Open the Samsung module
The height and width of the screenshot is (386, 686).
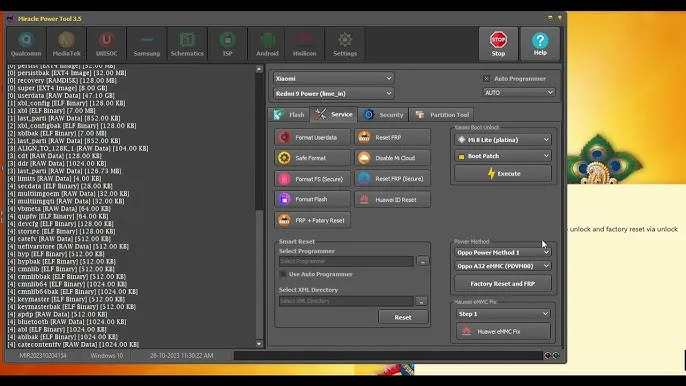[147, 44]
